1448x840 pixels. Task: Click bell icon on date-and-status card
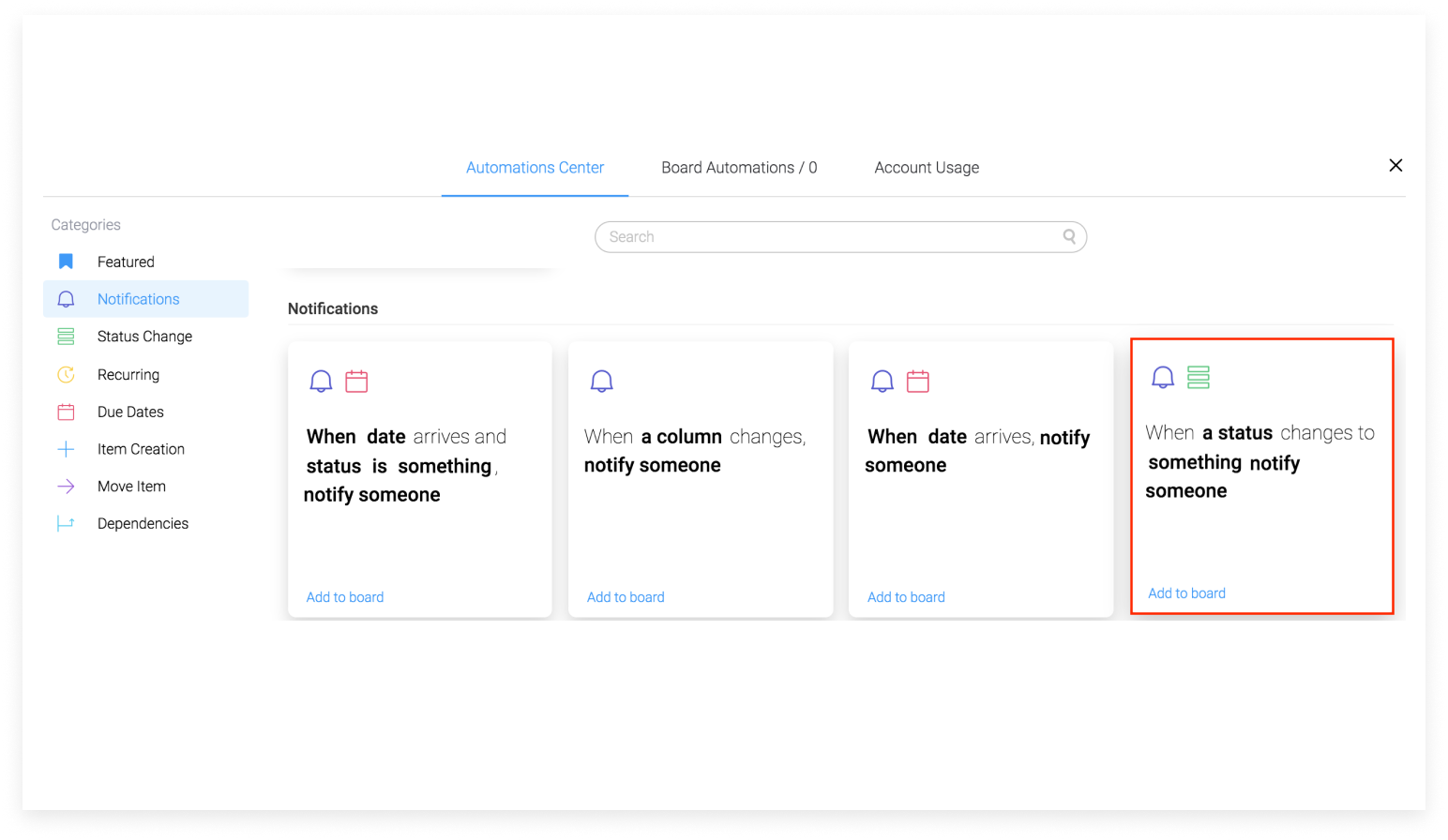tap(321, 381)
